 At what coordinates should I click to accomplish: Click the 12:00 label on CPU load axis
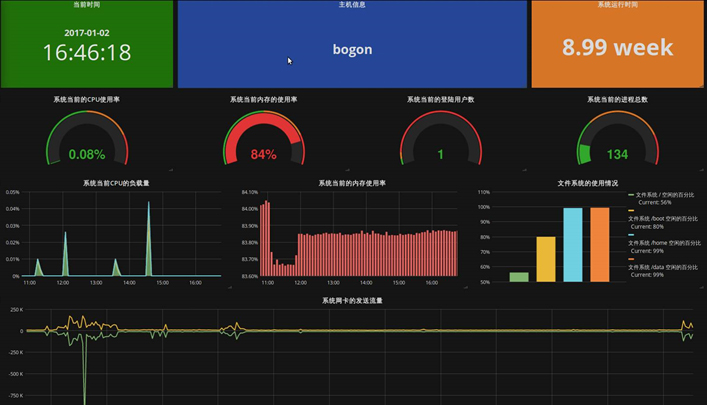[x=63, y=283]
